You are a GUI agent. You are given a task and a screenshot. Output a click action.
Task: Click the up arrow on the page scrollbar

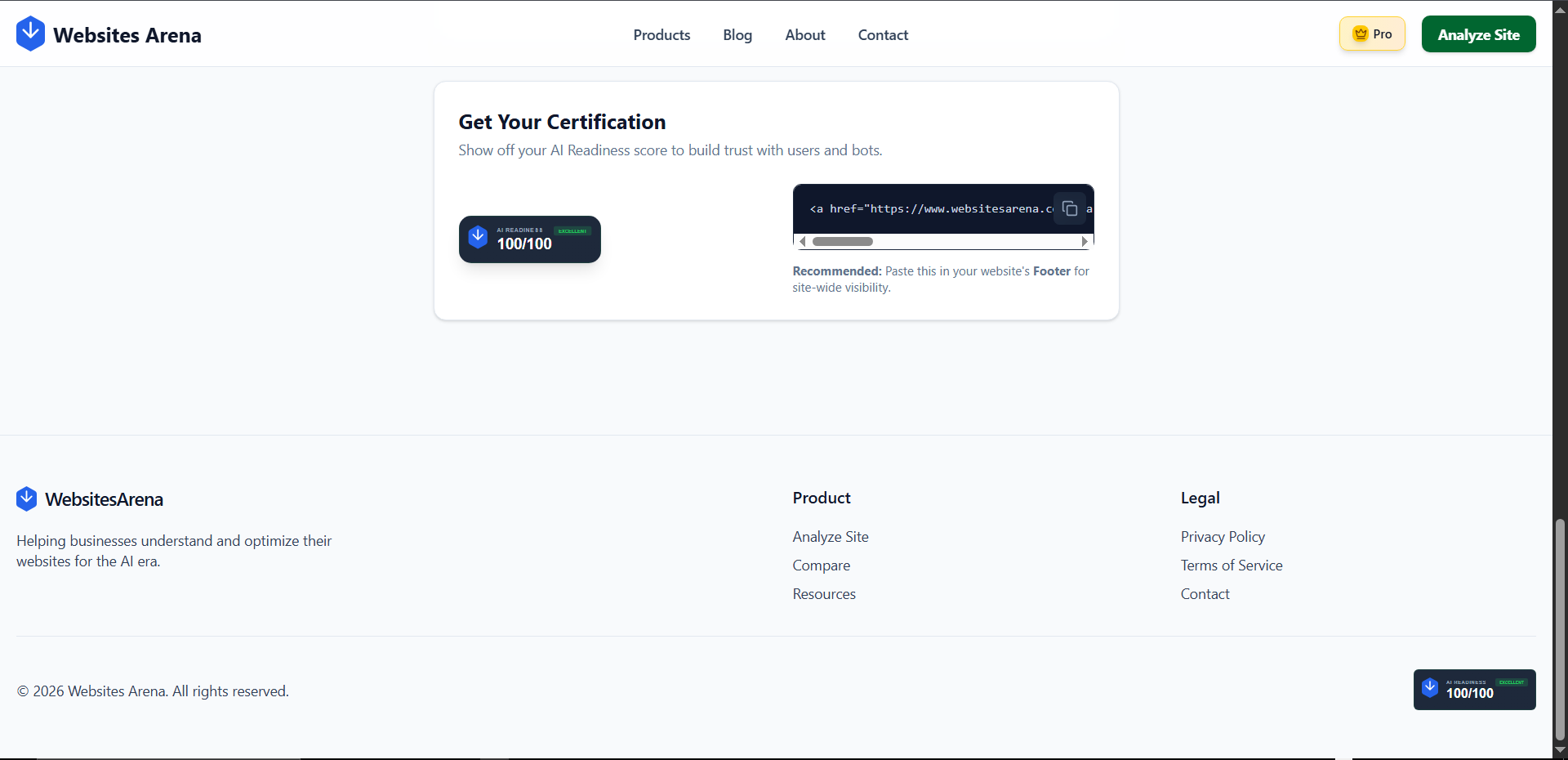(1560, 8)
